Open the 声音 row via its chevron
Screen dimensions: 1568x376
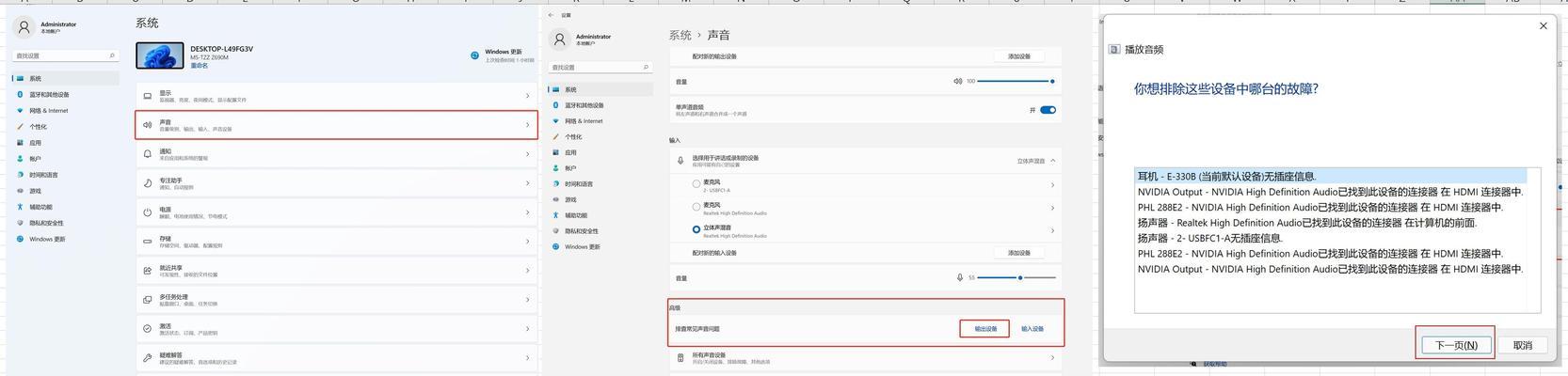coord(527,125)
